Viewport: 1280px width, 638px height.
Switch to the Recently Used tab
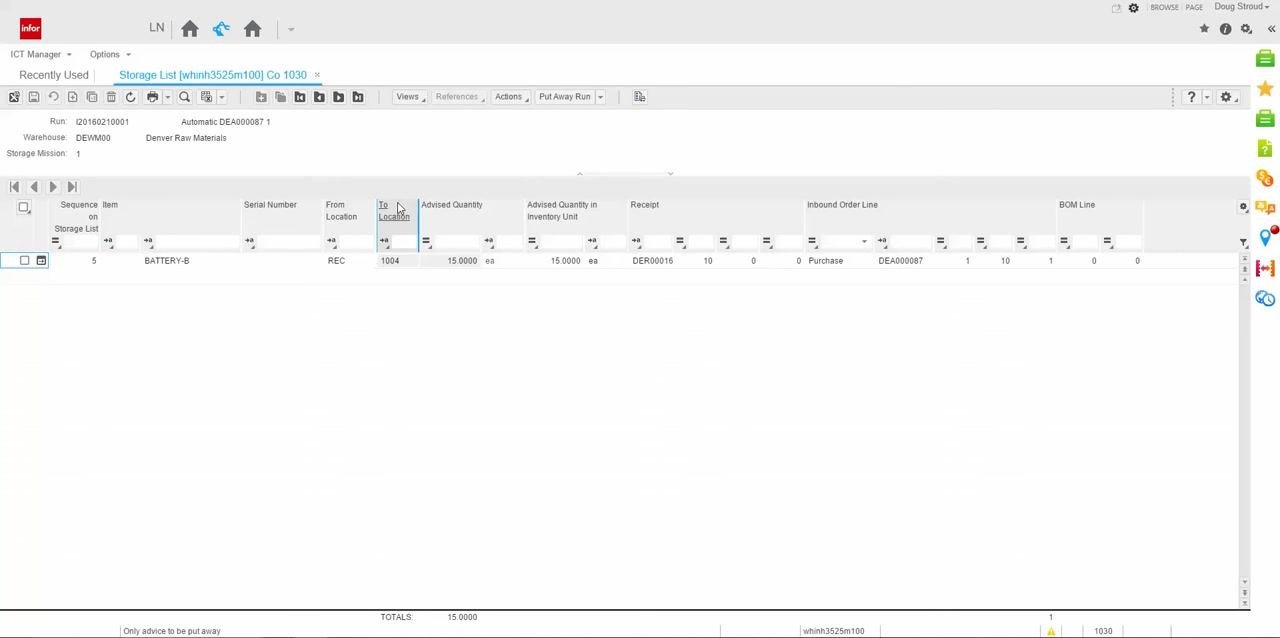54,75
